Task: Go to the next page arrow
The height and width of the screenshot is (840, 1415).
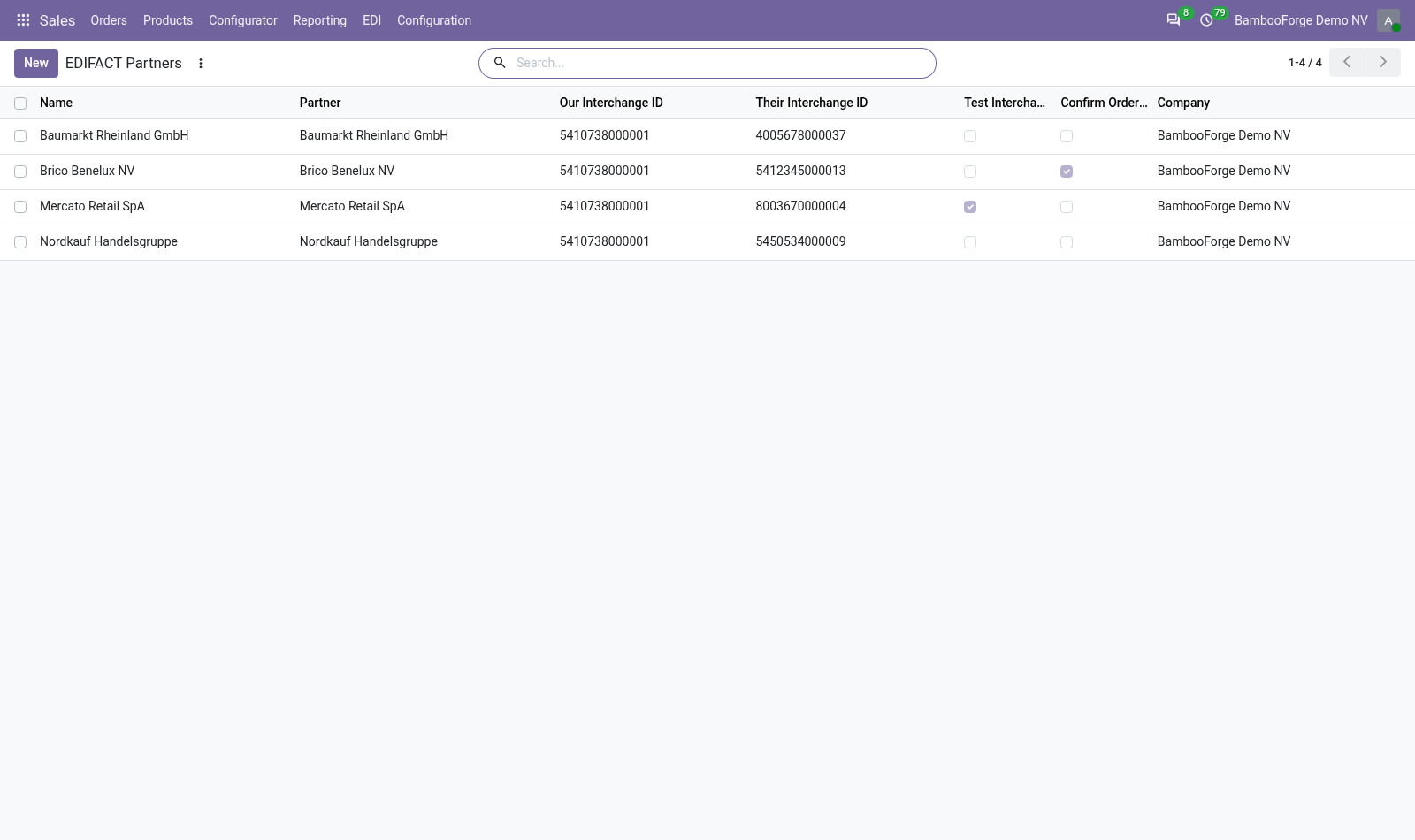Action: click(1383, 63)
